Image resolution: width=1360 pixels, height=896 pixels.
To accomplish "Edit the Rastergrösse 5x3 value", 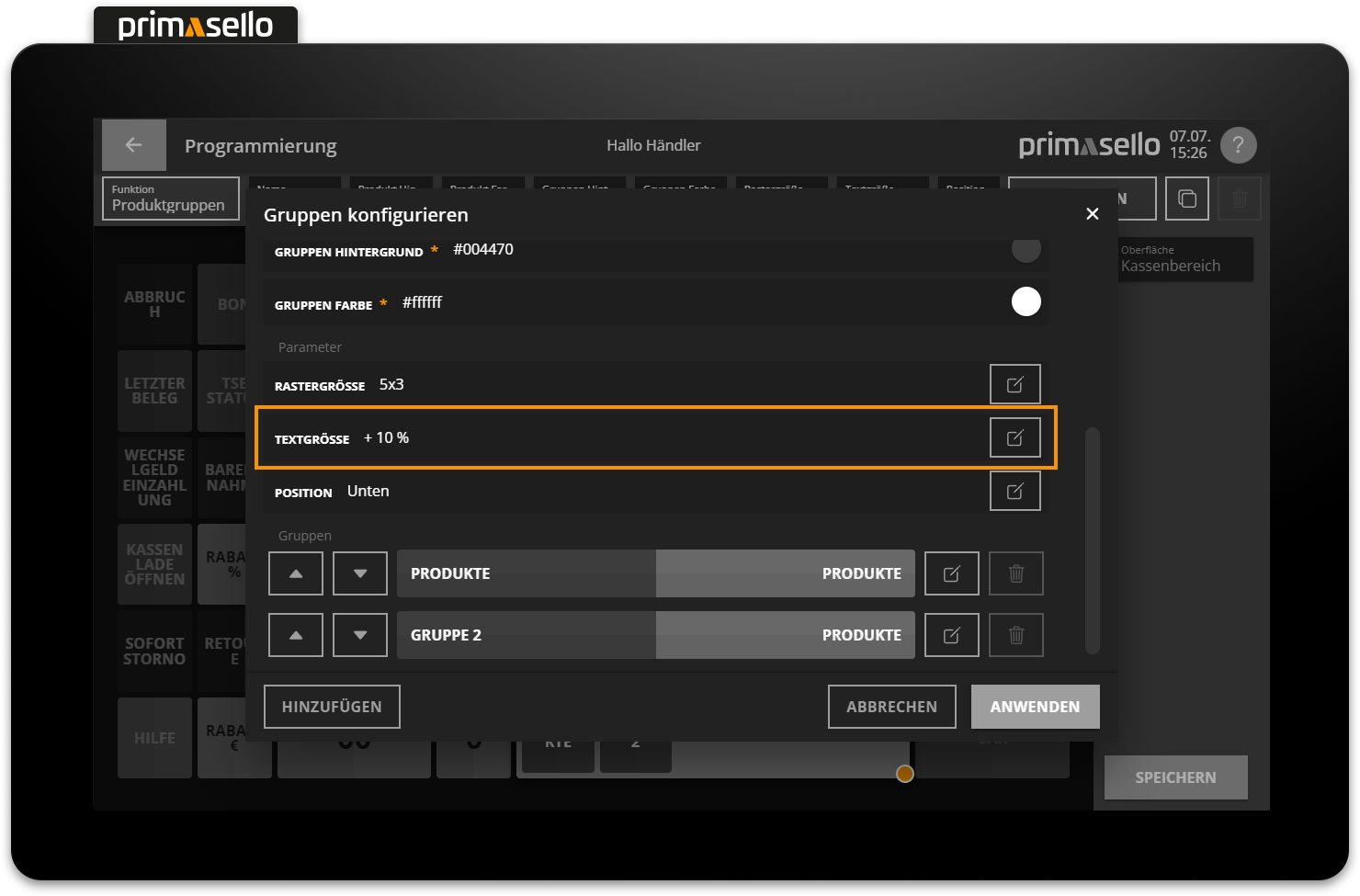I will [1014, 384].
